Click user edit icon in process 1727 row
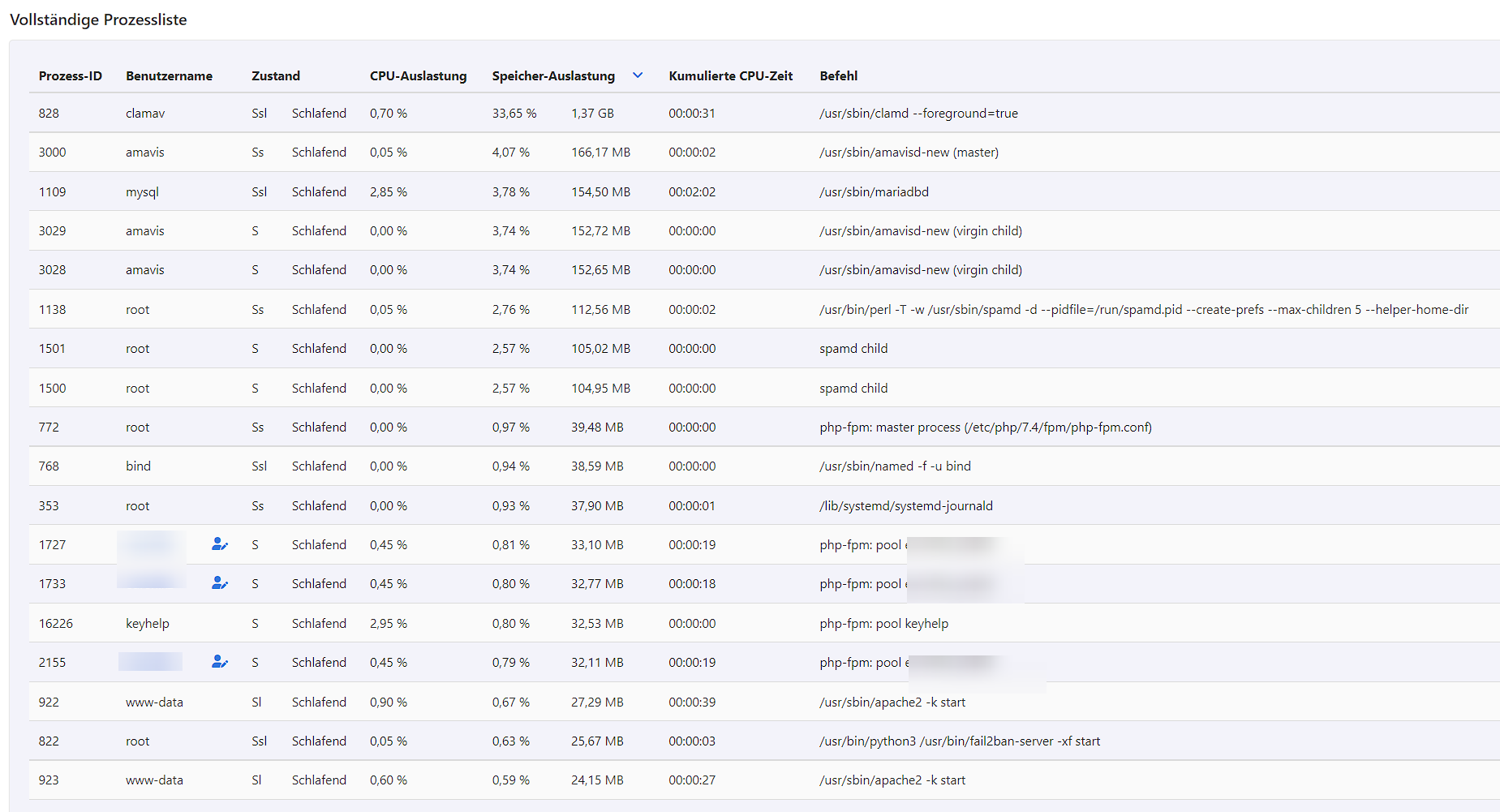Image resolution: width=1500 pixels, height=812 pixels. [219, 544]
